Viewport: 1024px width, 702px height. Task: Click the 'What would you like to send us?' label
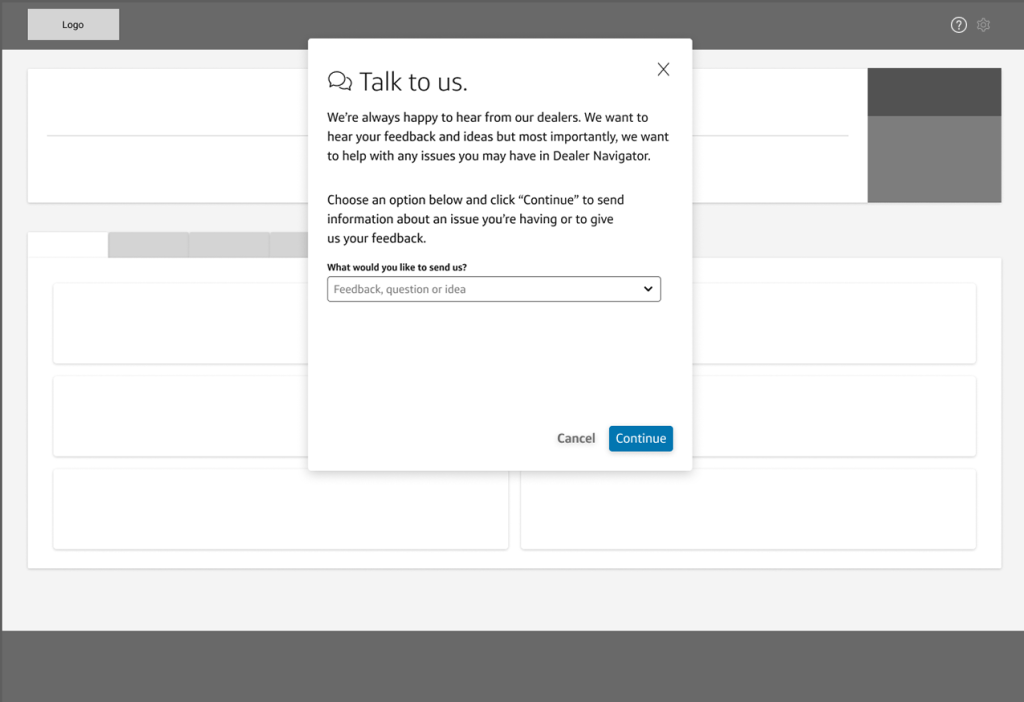pos(397,267)
